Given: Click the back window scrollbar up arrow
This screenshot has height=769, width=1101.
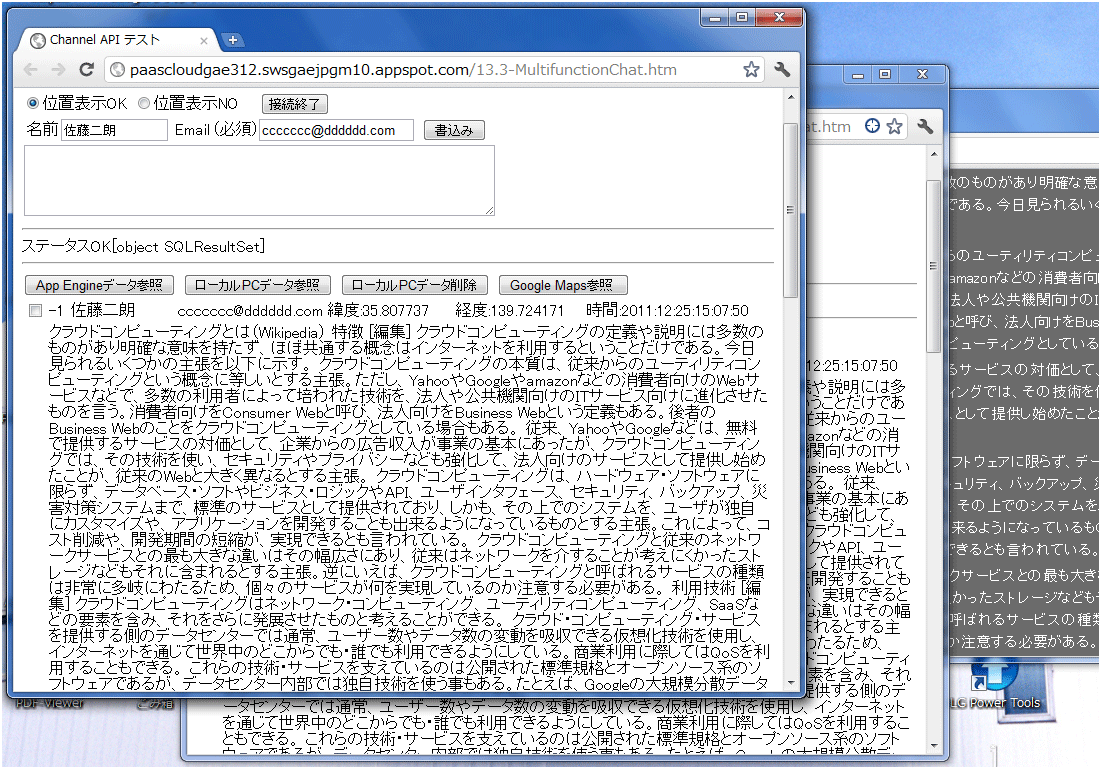Looking at the screenshot, I should (933, 154).
